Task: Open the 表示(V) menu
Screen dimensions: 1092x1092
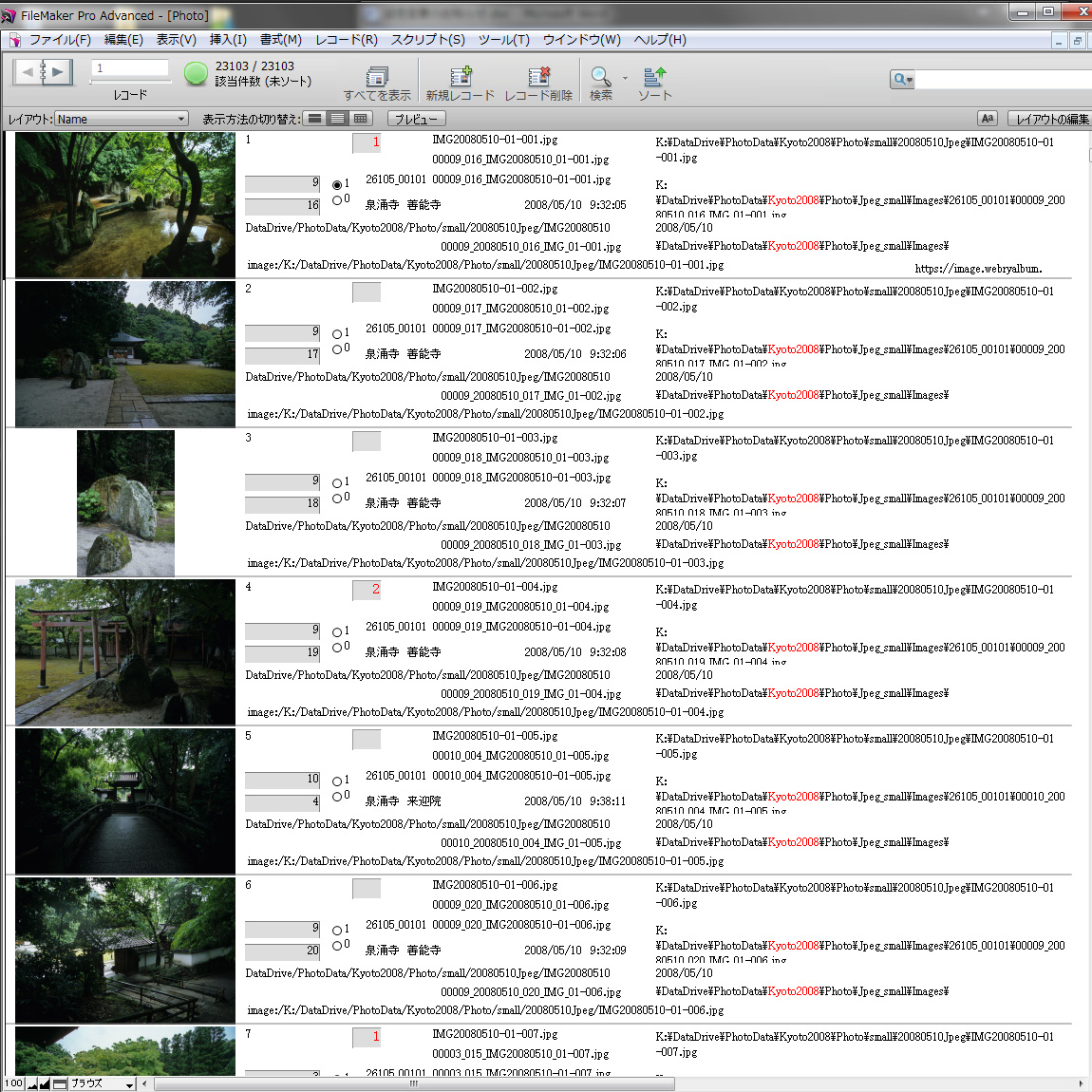Action: (x=176, y=40)
